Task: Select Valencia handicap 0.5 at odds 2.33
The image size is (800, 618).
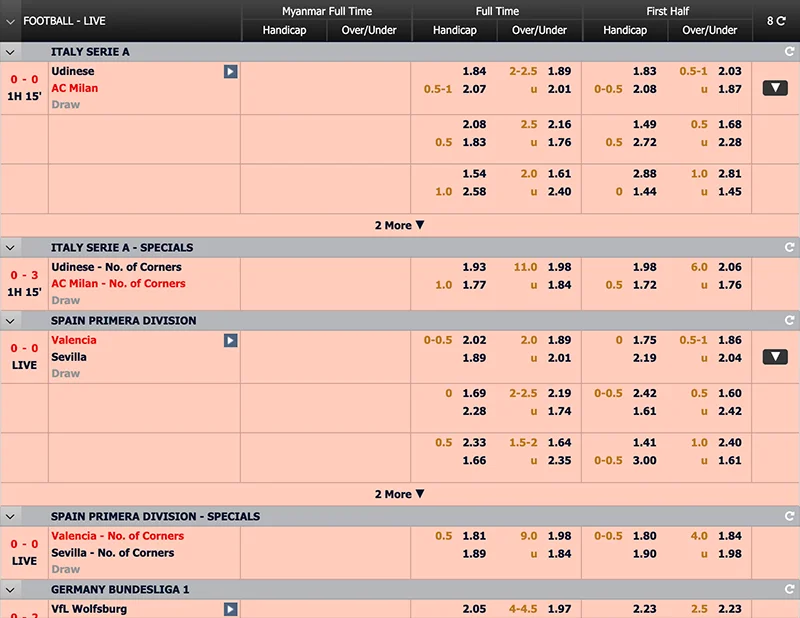Action: coord(474,442)
